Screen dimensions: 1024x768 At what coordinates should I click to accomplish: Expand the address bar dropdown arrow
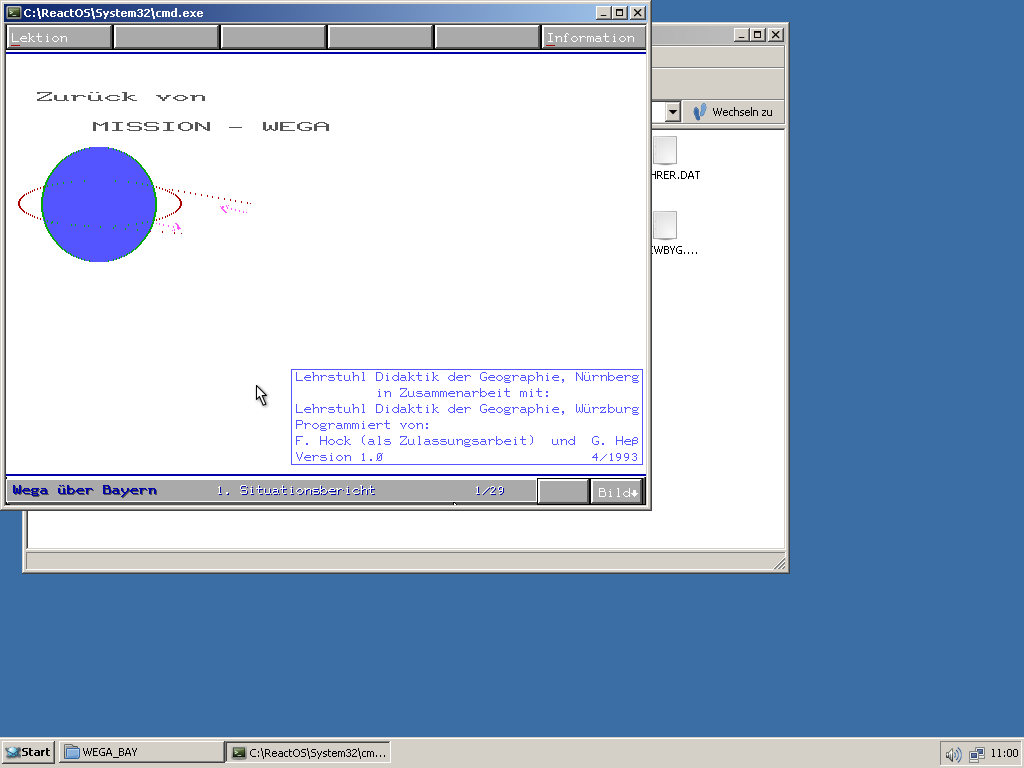(672, 112)
